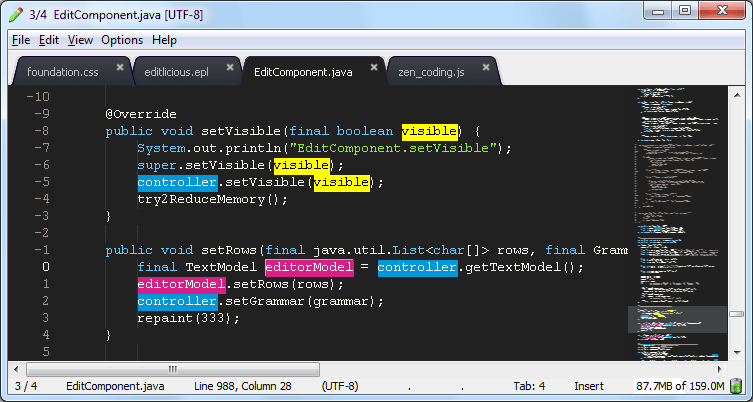Open the File menu
The height and width of the screenshot is (402, 753).
click(21, 40)
